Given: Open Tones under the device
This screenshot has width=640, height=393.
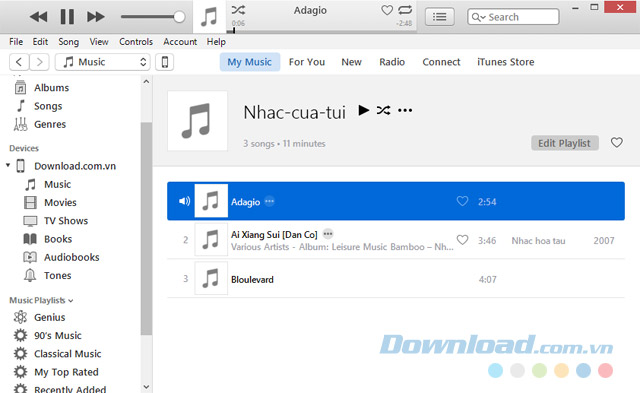Looking at the screenshot, I should [x=57, y=275].
